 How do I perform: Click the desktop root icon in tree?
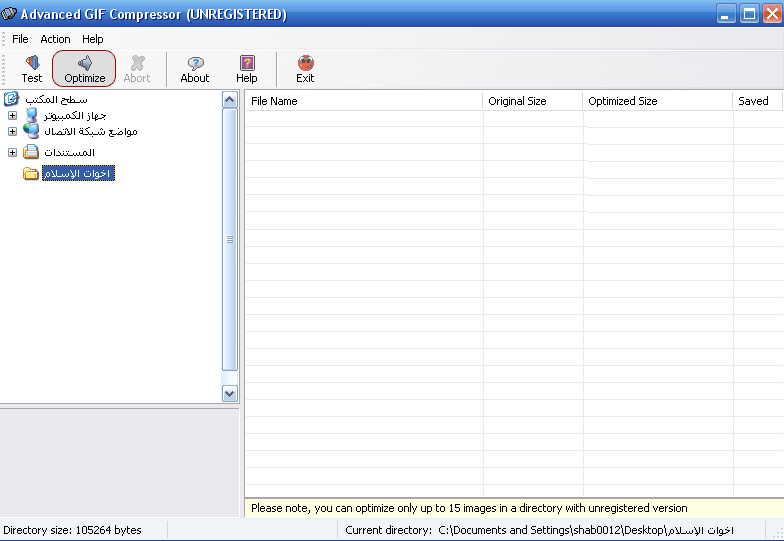tap(11, 99)
